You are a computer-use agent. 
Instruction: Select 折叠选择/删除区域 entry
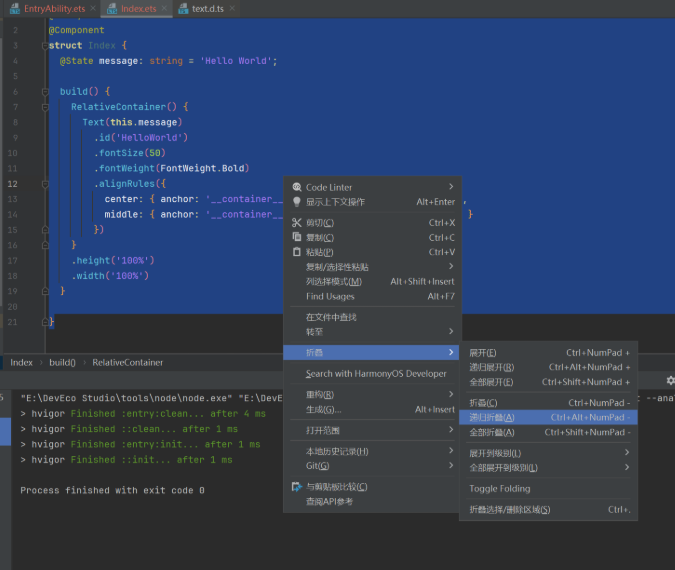point(548,510)
